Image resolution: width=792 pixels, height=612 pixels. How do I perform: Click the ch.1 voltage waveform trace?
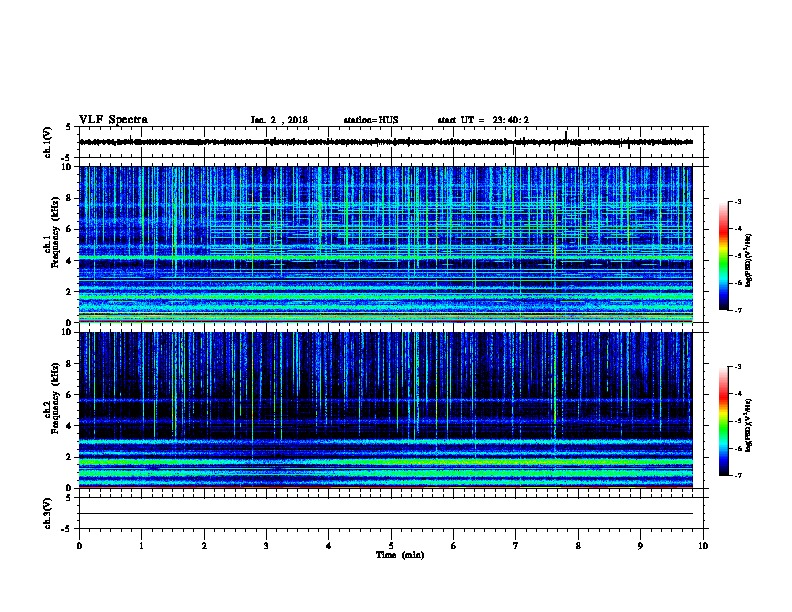coord(386,142)
